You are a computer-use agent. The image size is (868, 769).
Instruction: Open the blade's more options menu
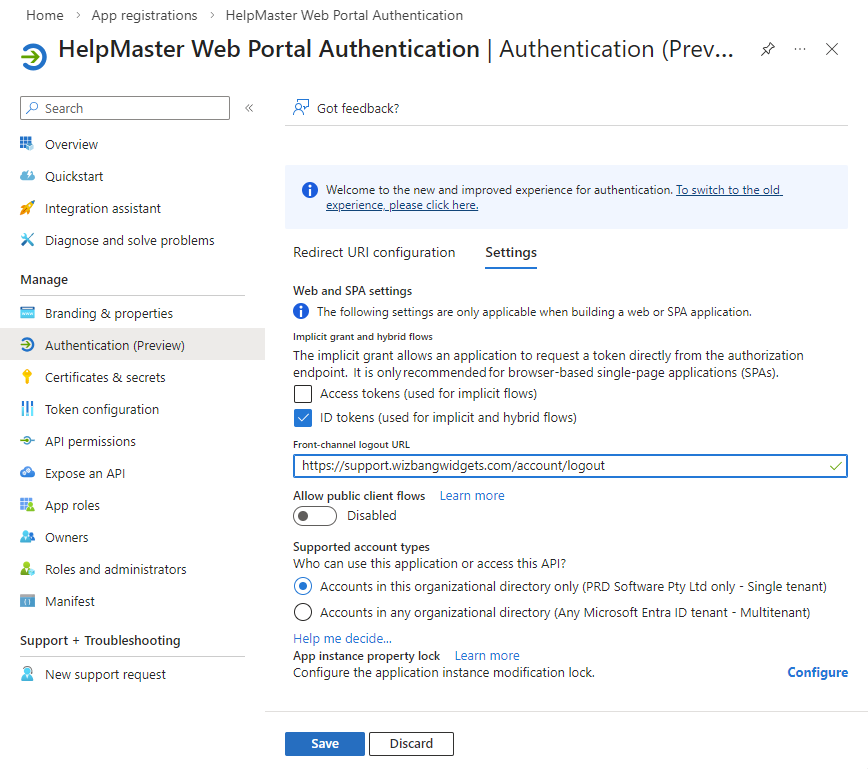click(800, 48)
